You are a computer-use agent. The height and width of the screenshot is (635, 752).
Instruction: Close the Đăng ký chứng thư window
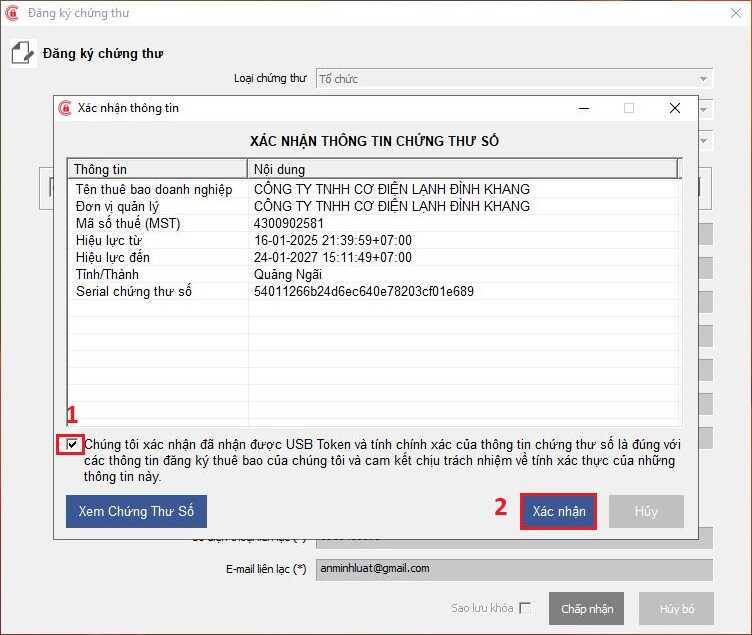[x=736, y=13]
